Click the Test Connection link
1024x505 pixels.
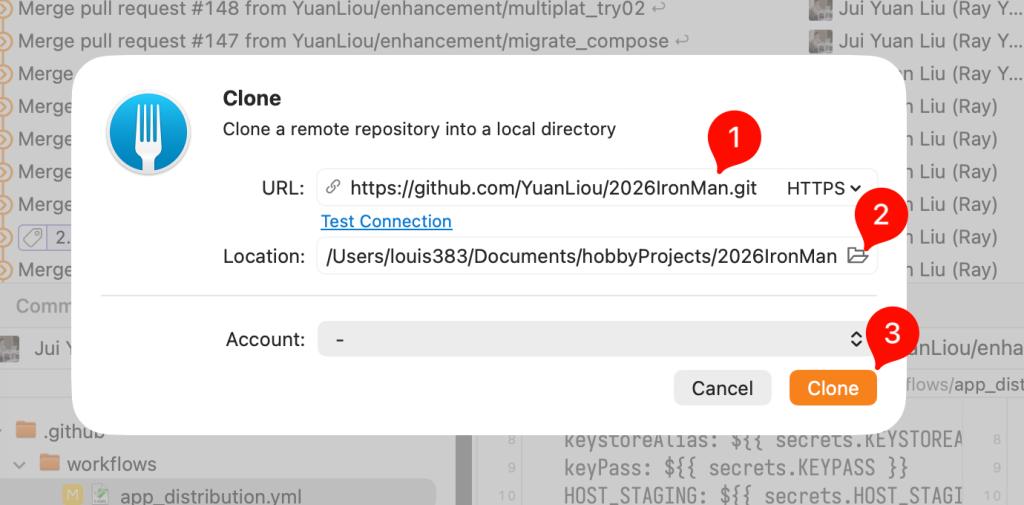click(386, 221)
